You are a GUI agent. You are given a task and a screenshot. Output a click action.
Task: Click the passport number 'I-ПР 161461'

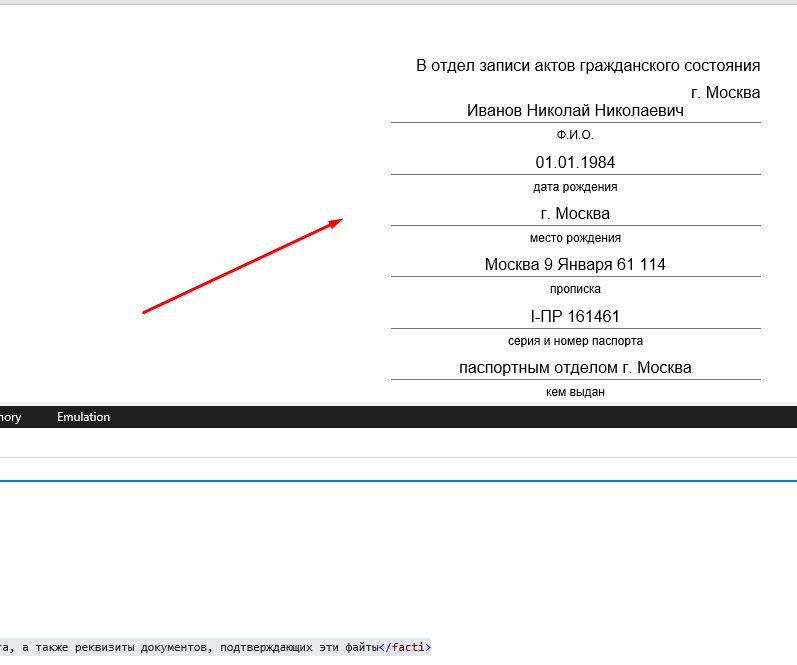(575, 316)
